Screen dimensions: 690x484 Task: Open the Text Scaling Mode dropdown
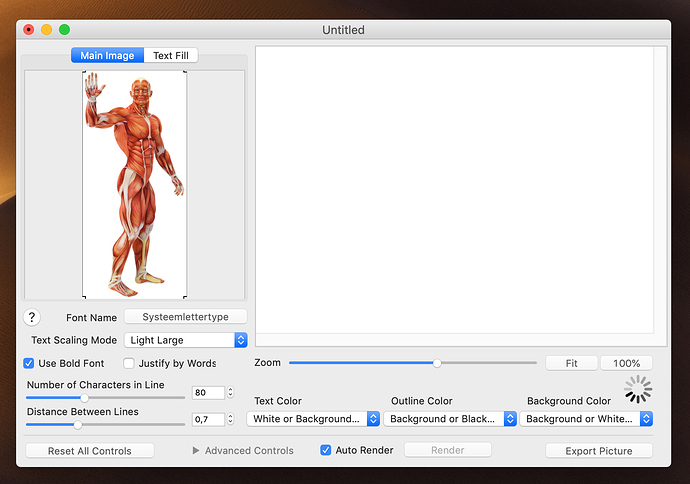coord(185,340)
